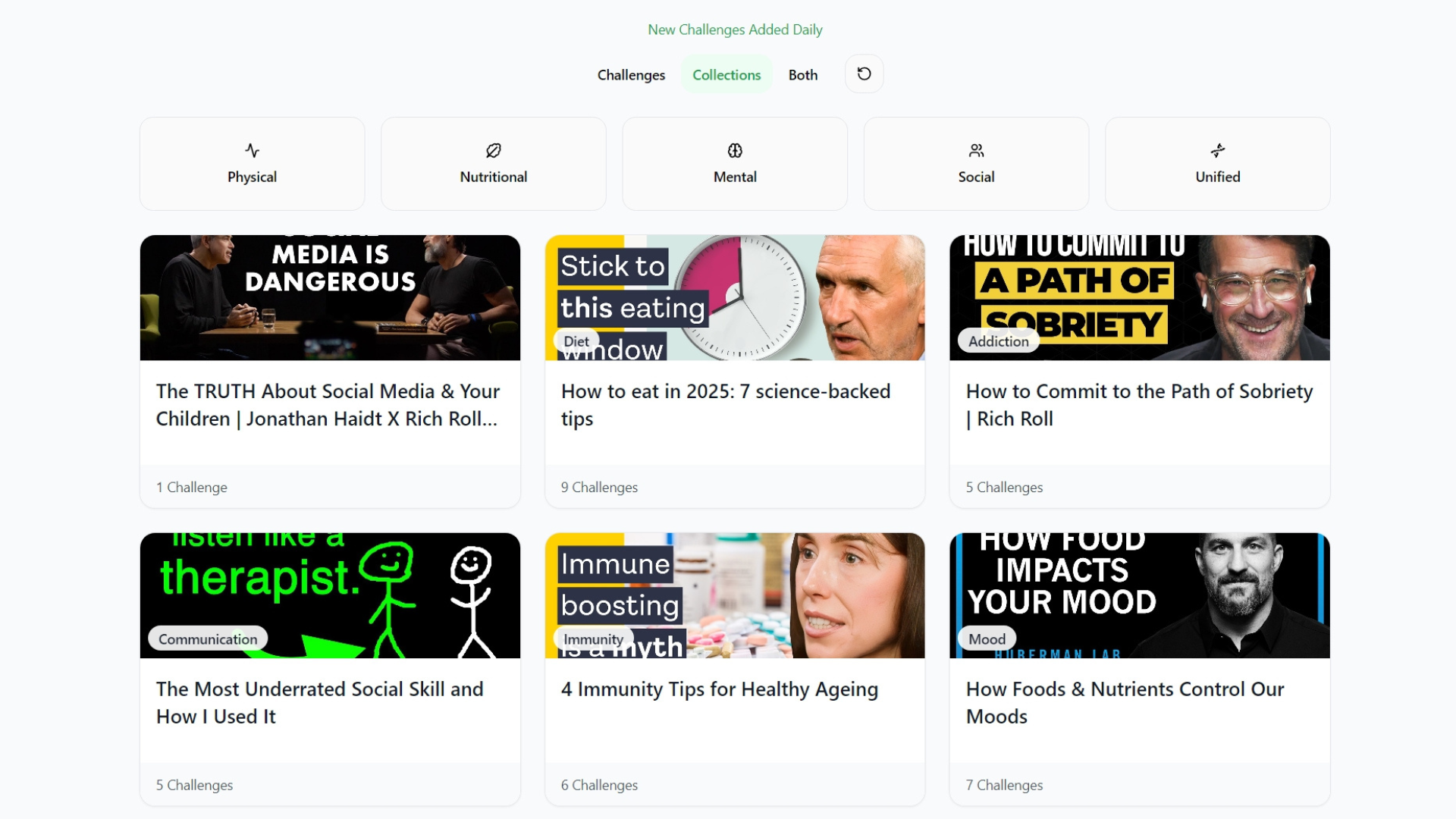This screenshot has height=819, width=1456.
Task: Click the Addiction badge on the sobriety card
Action: click(x=998, y=340)
